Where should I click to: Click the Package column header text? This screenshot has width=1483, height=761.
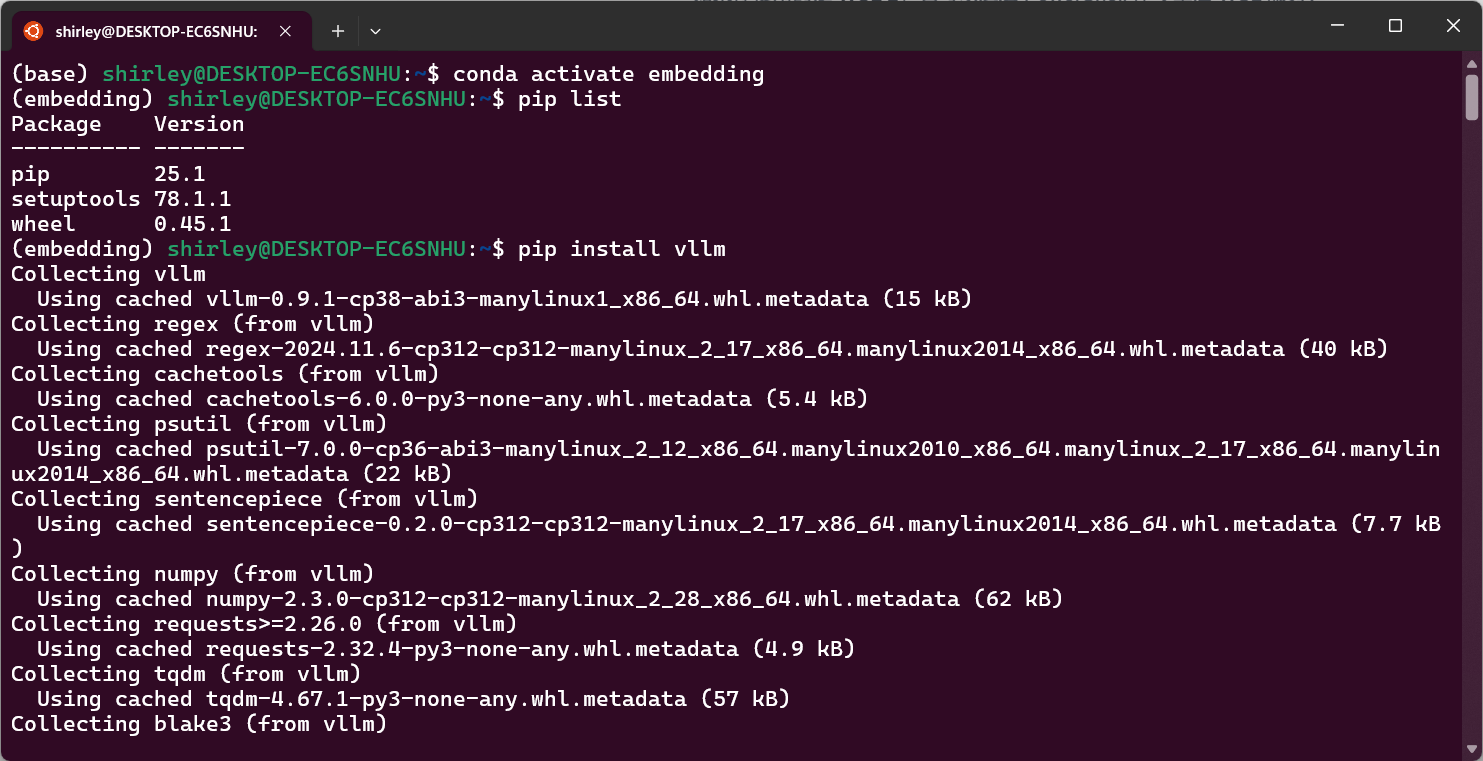(x=55, y=123)
